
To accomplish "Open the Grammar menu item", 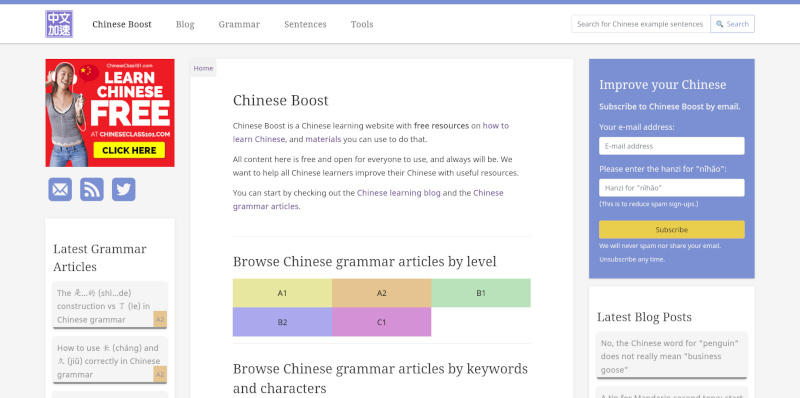I will tap(239, 24).
